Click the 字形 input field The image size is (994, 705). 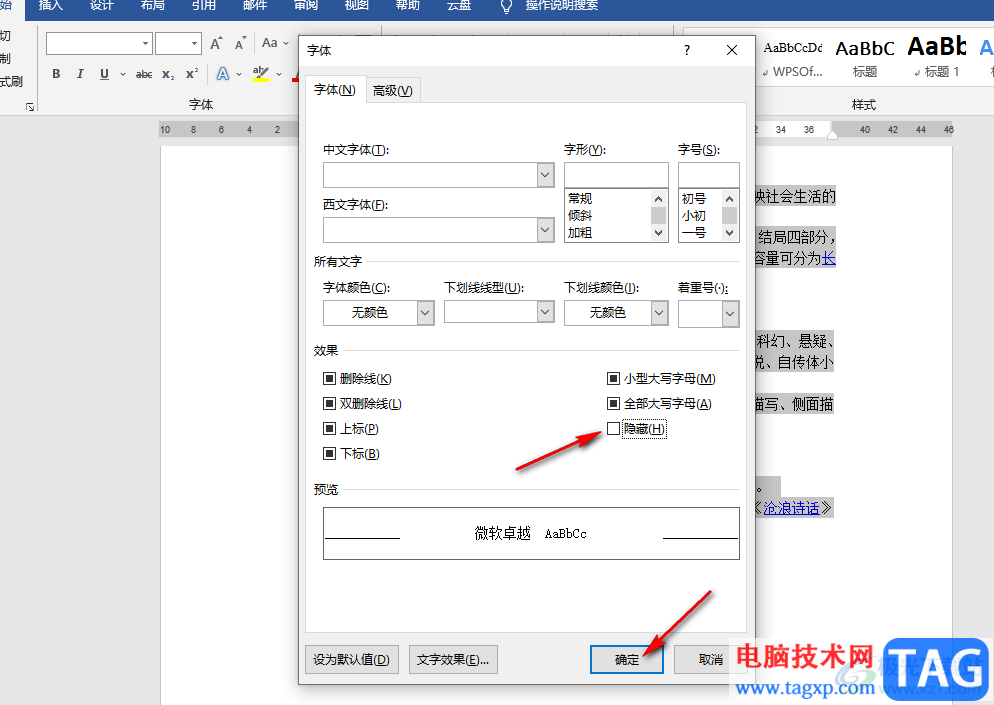click(x=616, y=175)
